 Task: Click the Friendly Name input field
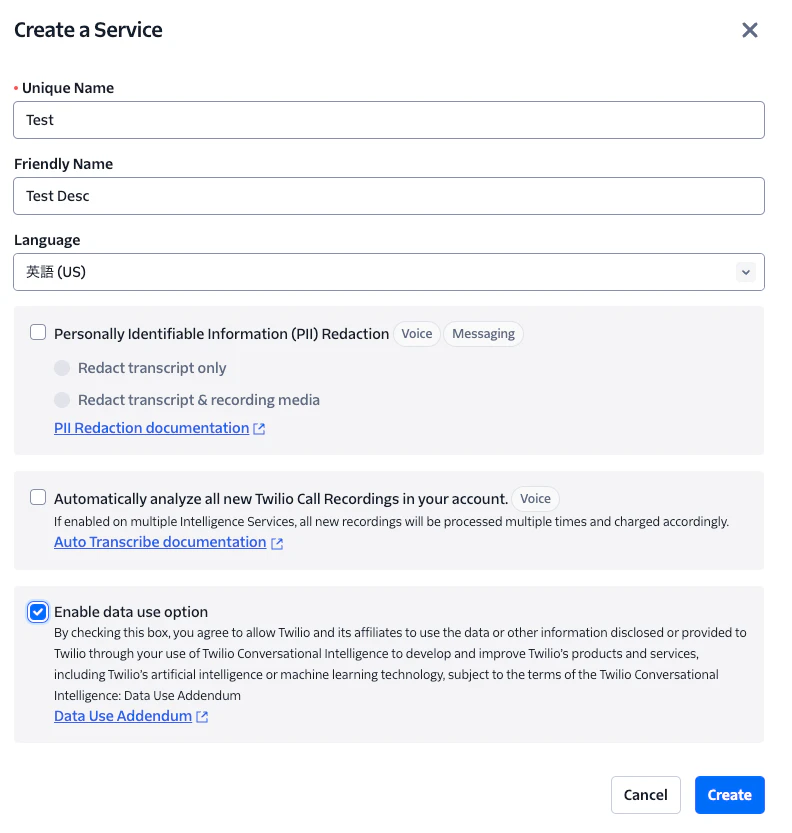click(388, 196)
